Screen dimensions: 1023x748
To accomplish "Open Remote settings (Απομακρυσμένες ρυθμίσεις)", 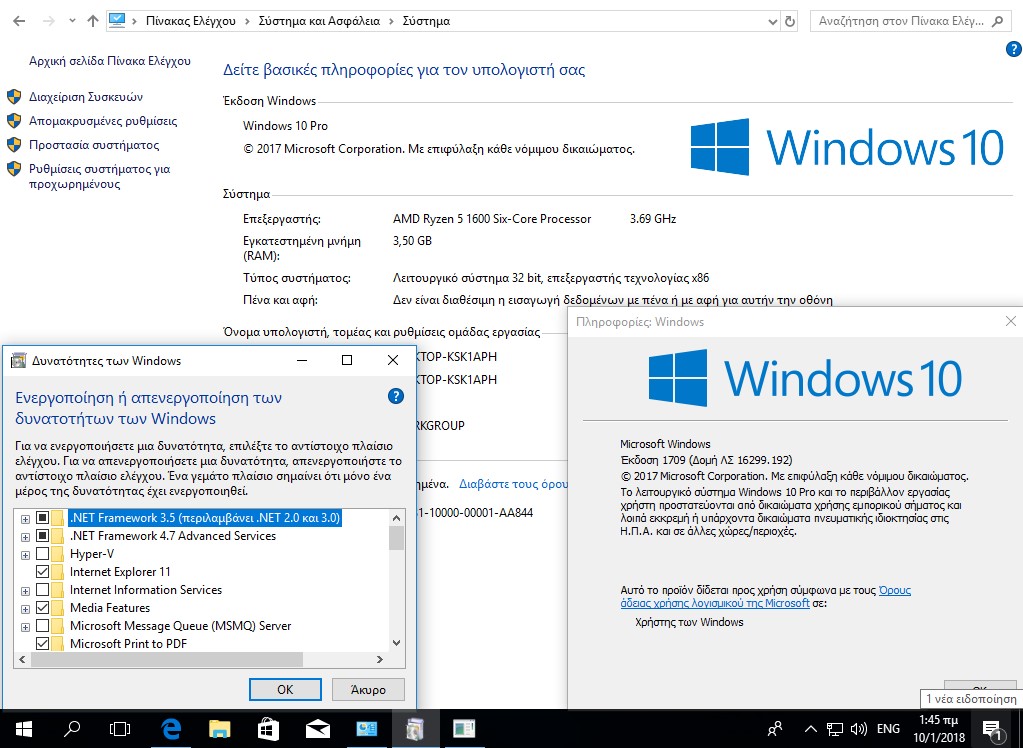I will [x=103, y=121].
